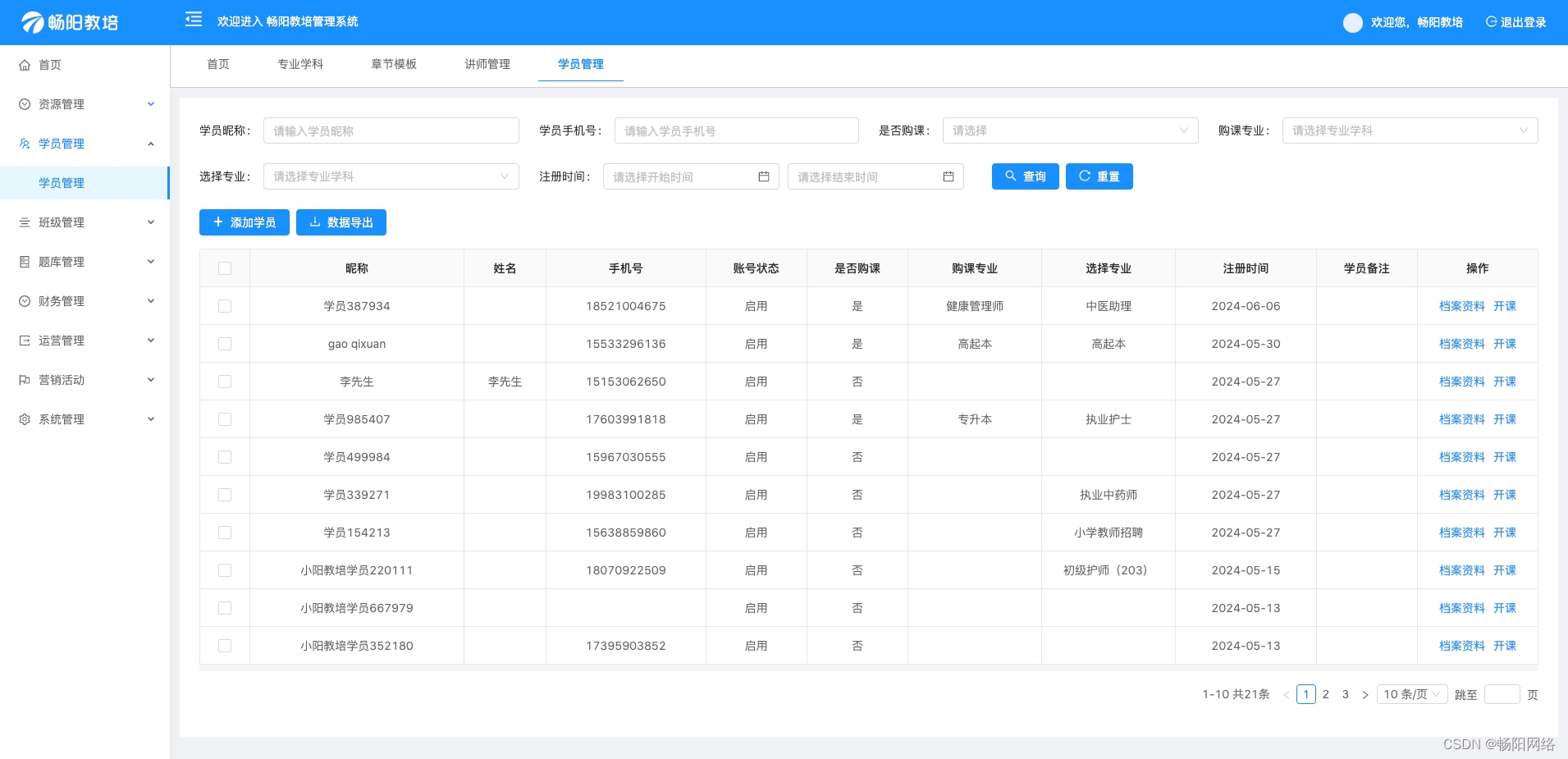Select the 学员管理 tab
Image resolution: width=1568 pixels, height=759 pixels.
[x=581, y=64]
